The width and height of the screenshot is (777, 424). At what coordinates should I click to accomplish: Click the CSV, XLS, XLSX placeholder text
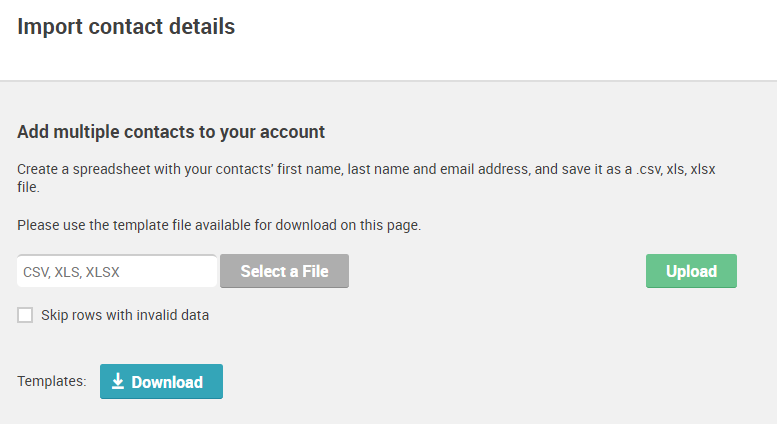71,272
